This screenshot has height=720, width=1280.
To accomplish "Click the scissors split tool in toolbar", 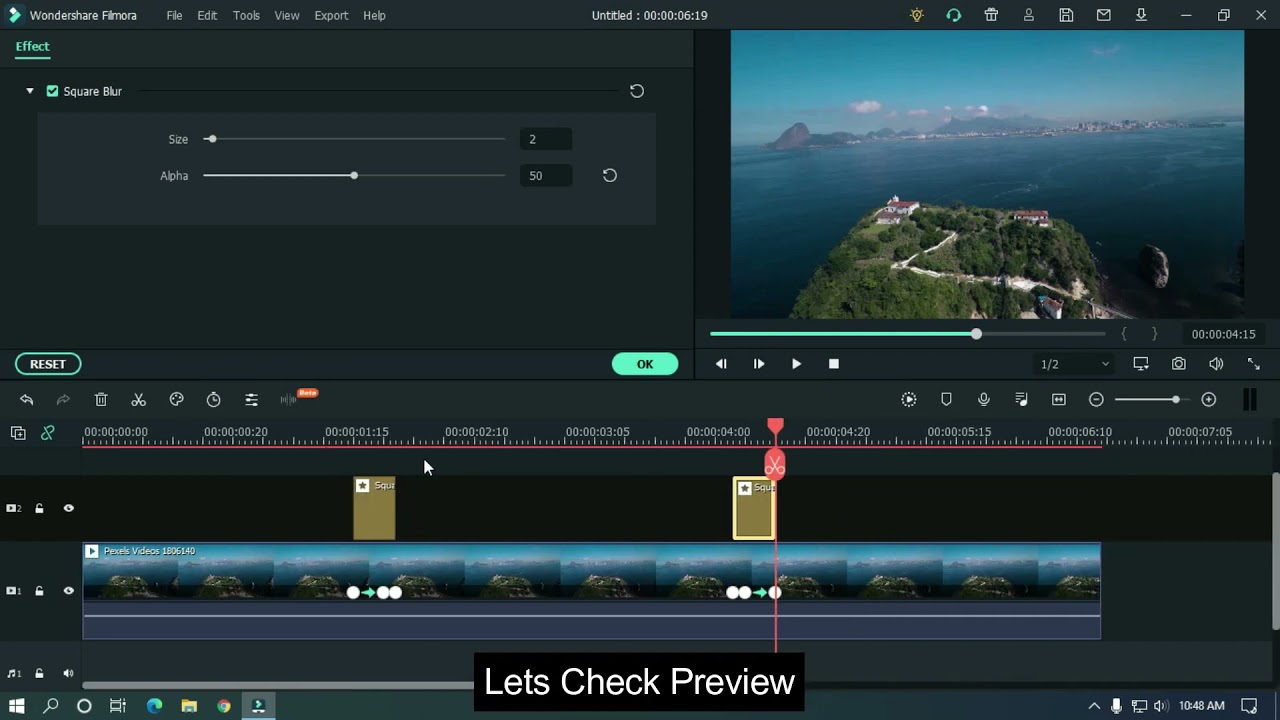I will click(139, 400).
